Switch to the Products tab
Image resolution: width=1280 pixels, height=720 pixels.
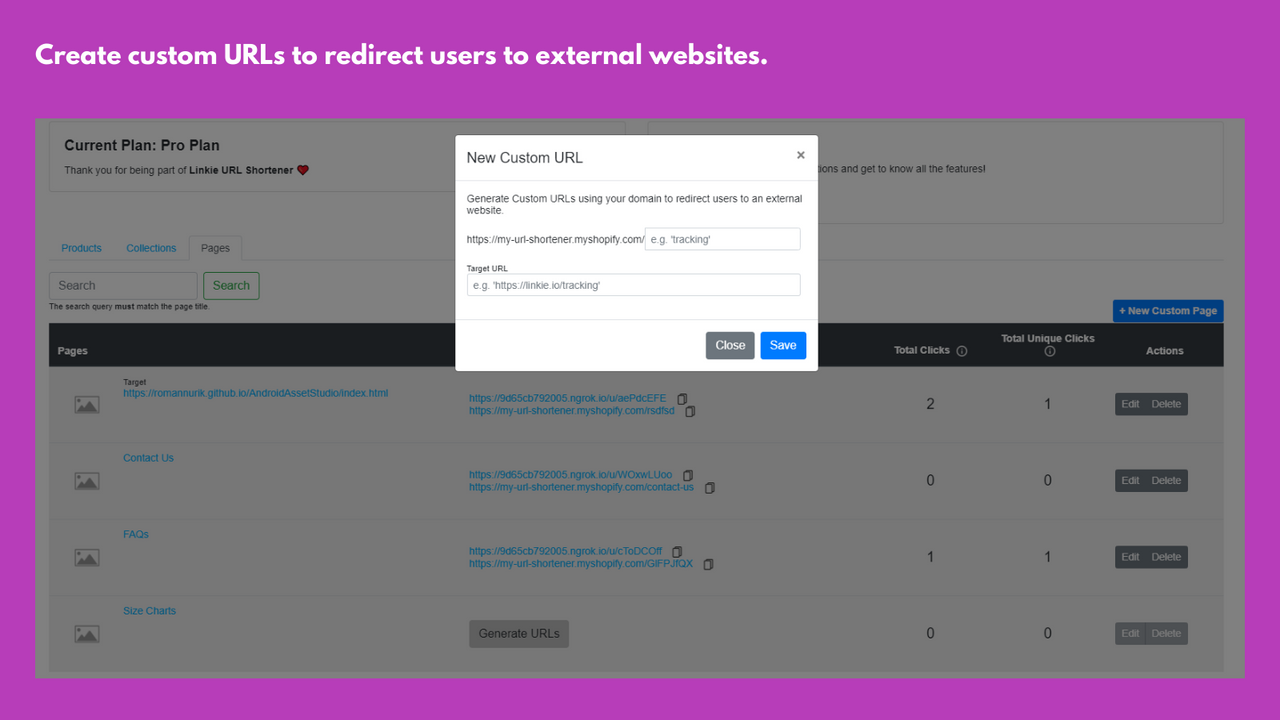pos(81,248)
